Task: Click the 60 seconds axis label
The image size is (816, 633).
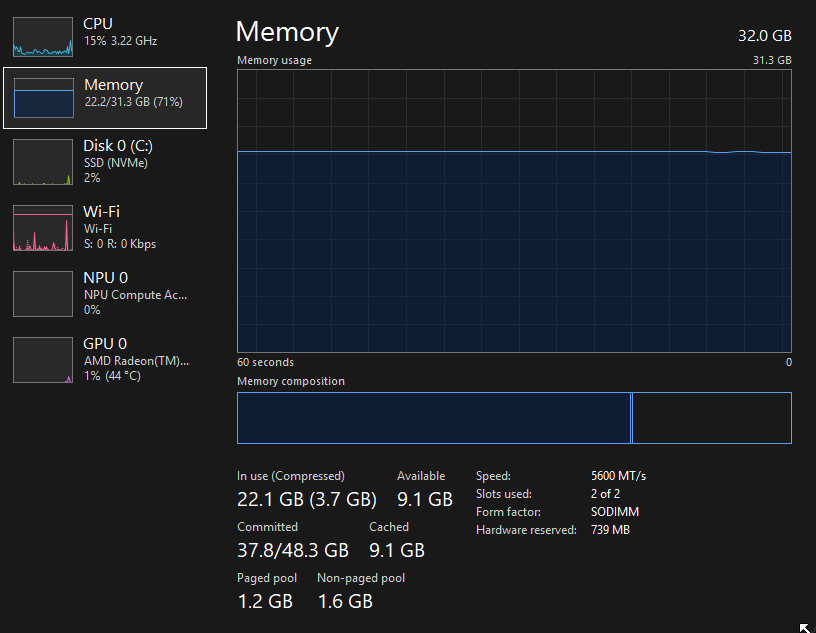Action: point(265,362)
